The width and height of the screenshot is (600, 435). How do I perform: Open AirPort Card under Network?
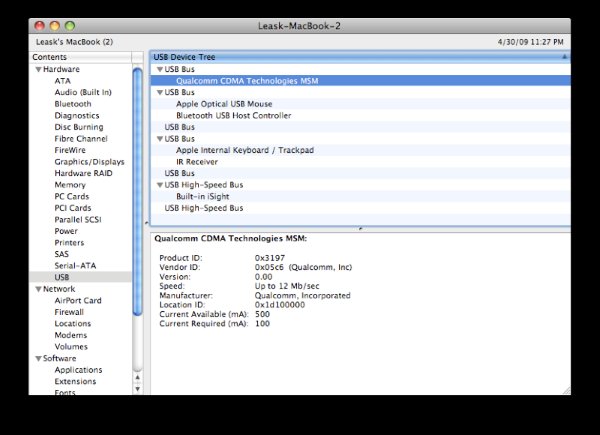78,301
